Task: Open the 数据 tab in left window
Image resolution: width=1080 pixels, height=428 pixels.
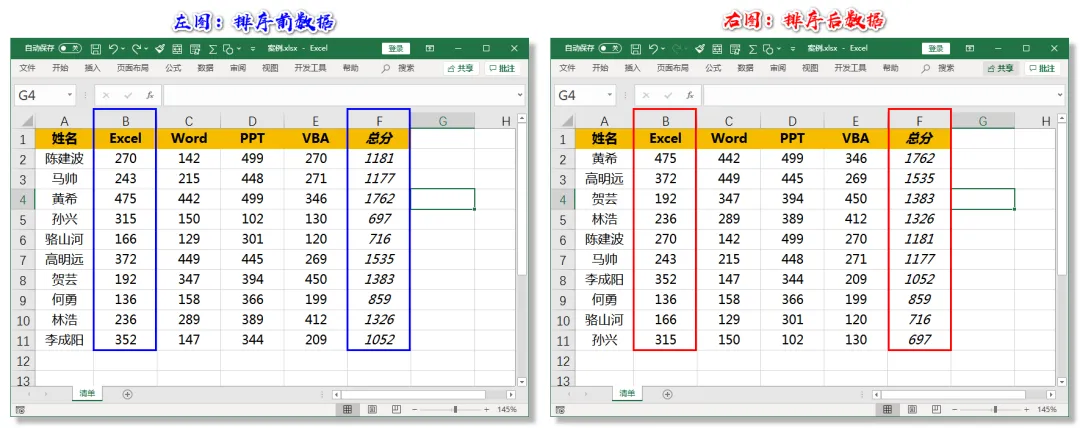Action: point(205,68)
